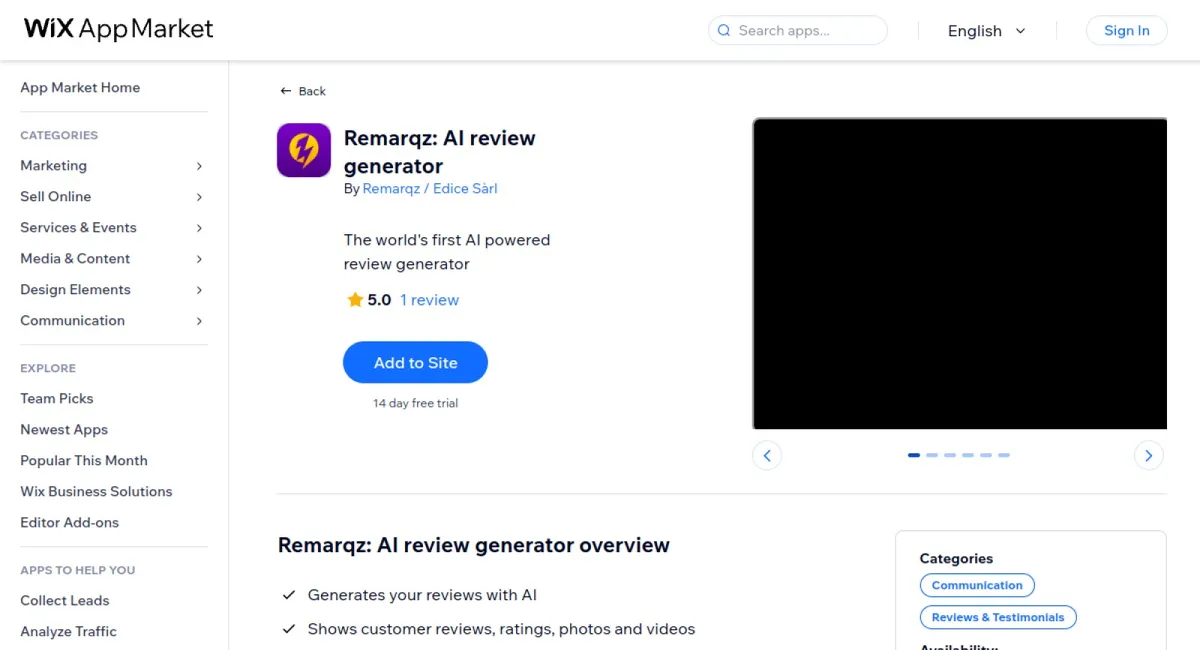Click the Sign In button
The image size is (1200, 650).
click(1127, 30)
